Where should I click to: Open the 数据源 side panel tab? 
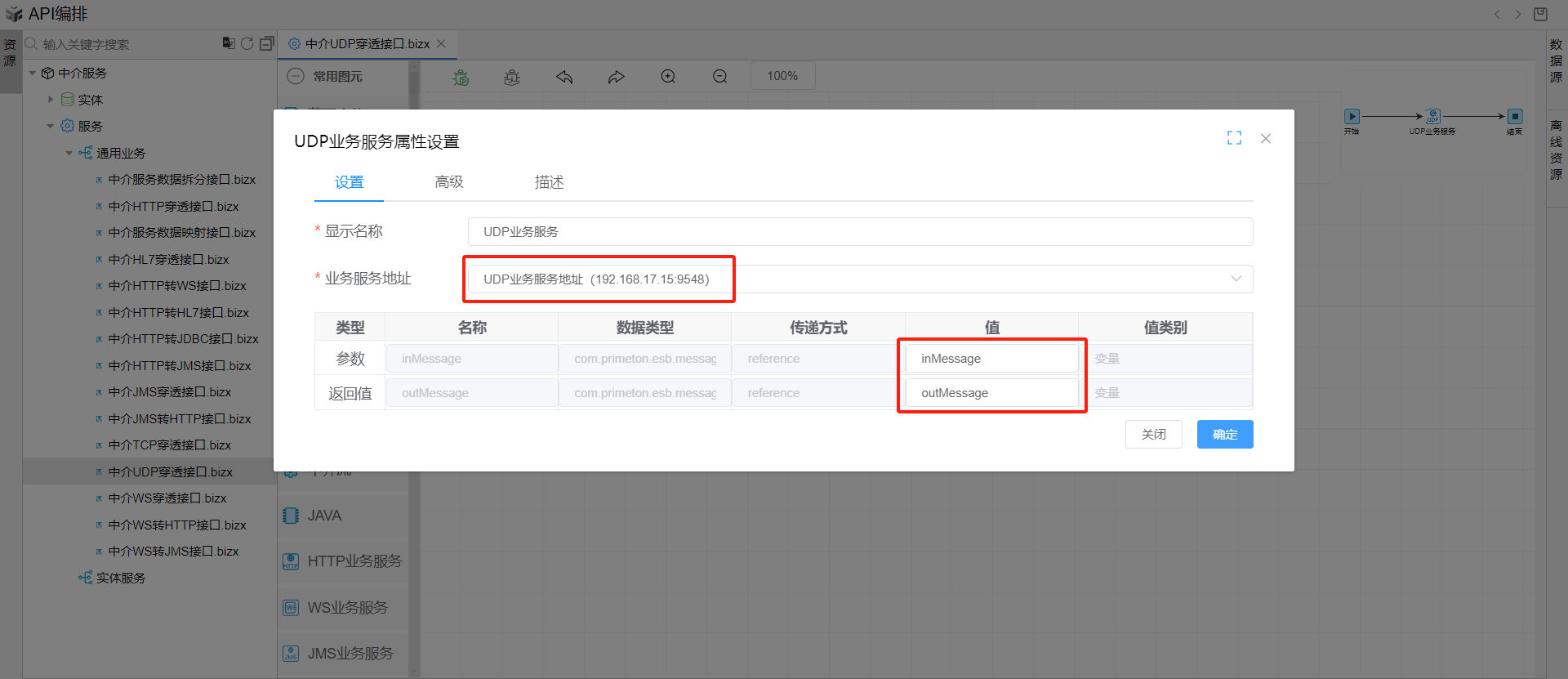coord(1557,60)
